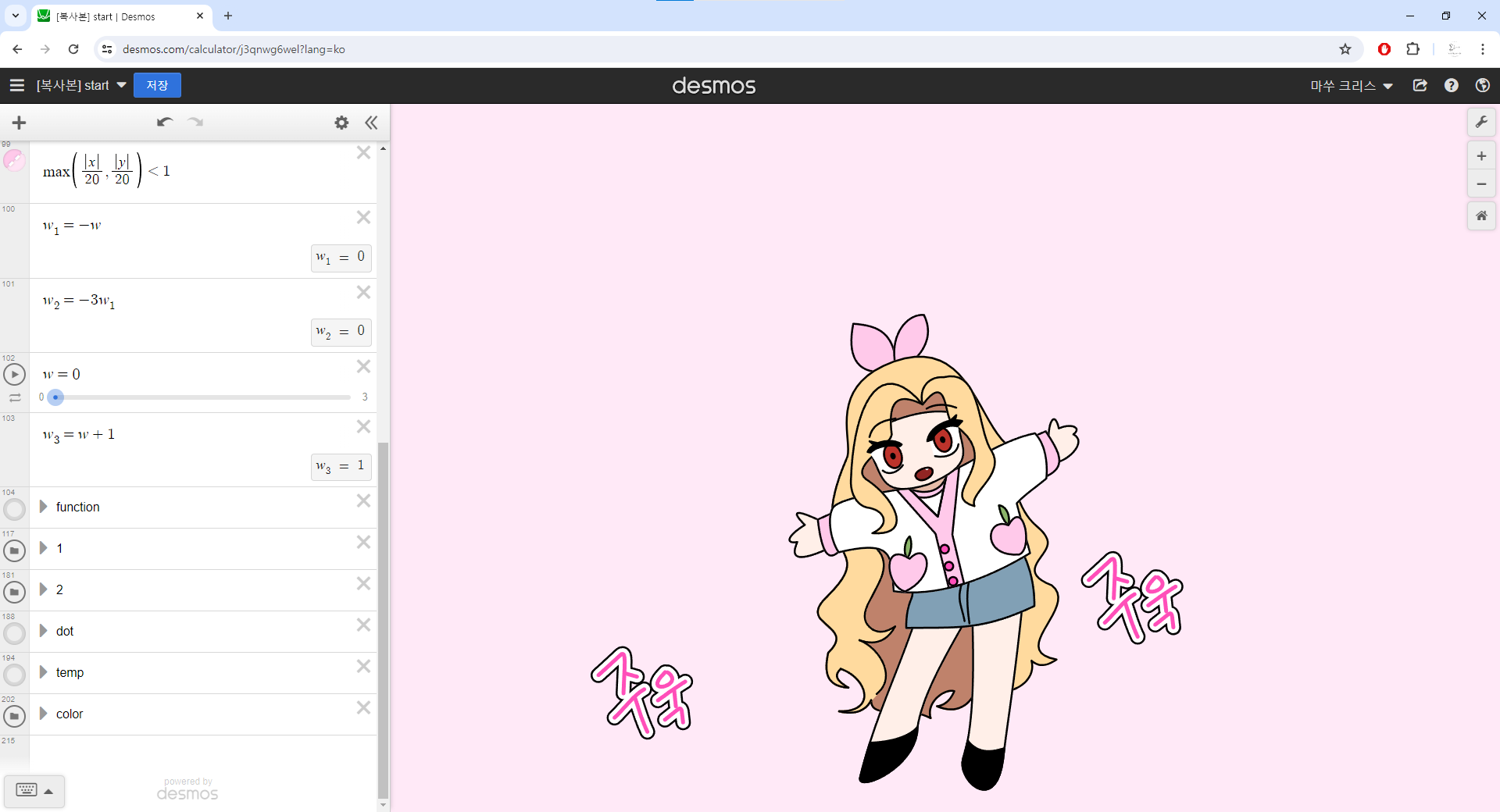Open the account menu 마쑤 크리스
1500x812 pixels.
point(1351,86)
